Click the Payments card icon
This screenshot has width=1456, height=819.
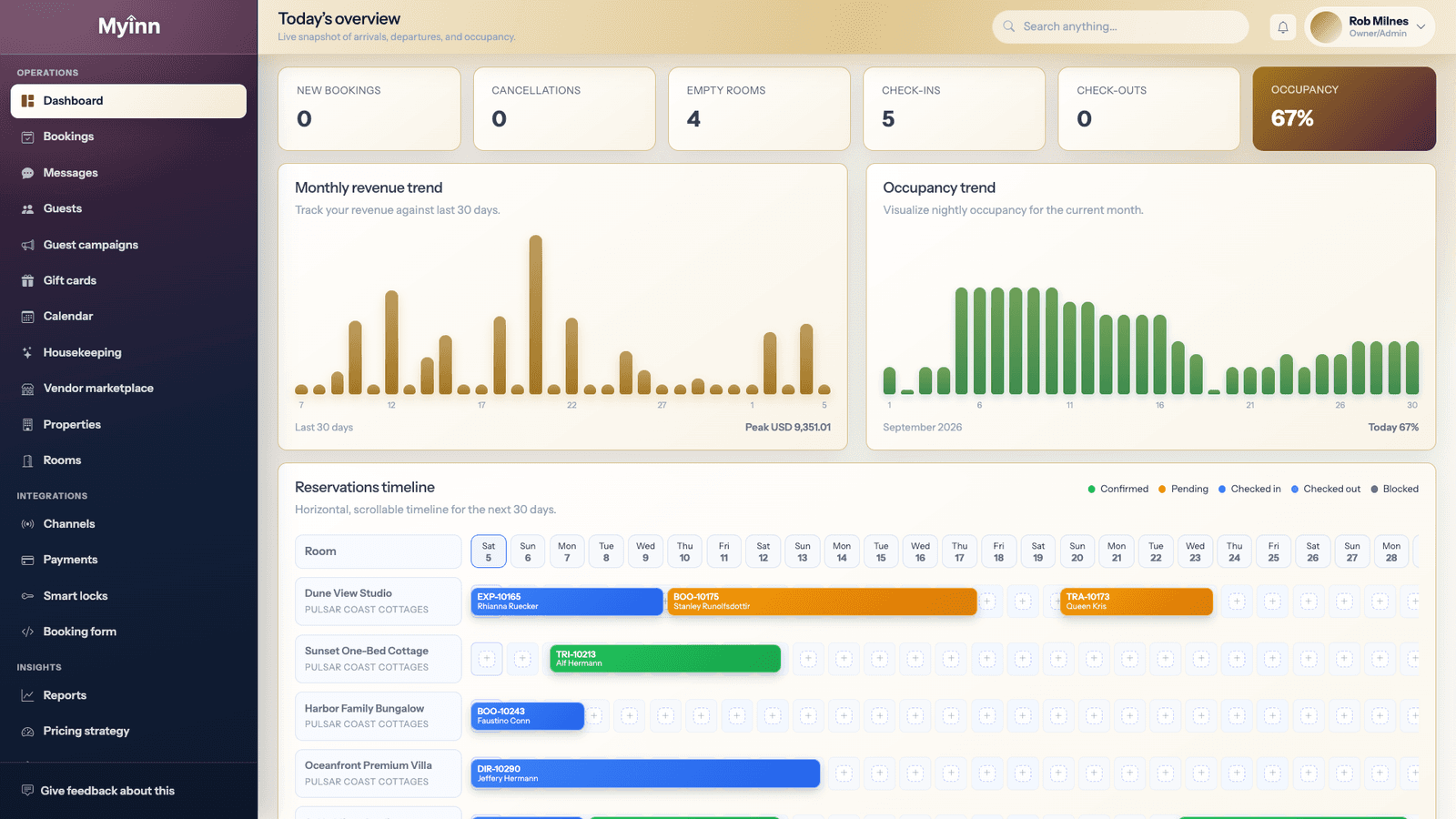pyautogui.click(x=27, y=560)
